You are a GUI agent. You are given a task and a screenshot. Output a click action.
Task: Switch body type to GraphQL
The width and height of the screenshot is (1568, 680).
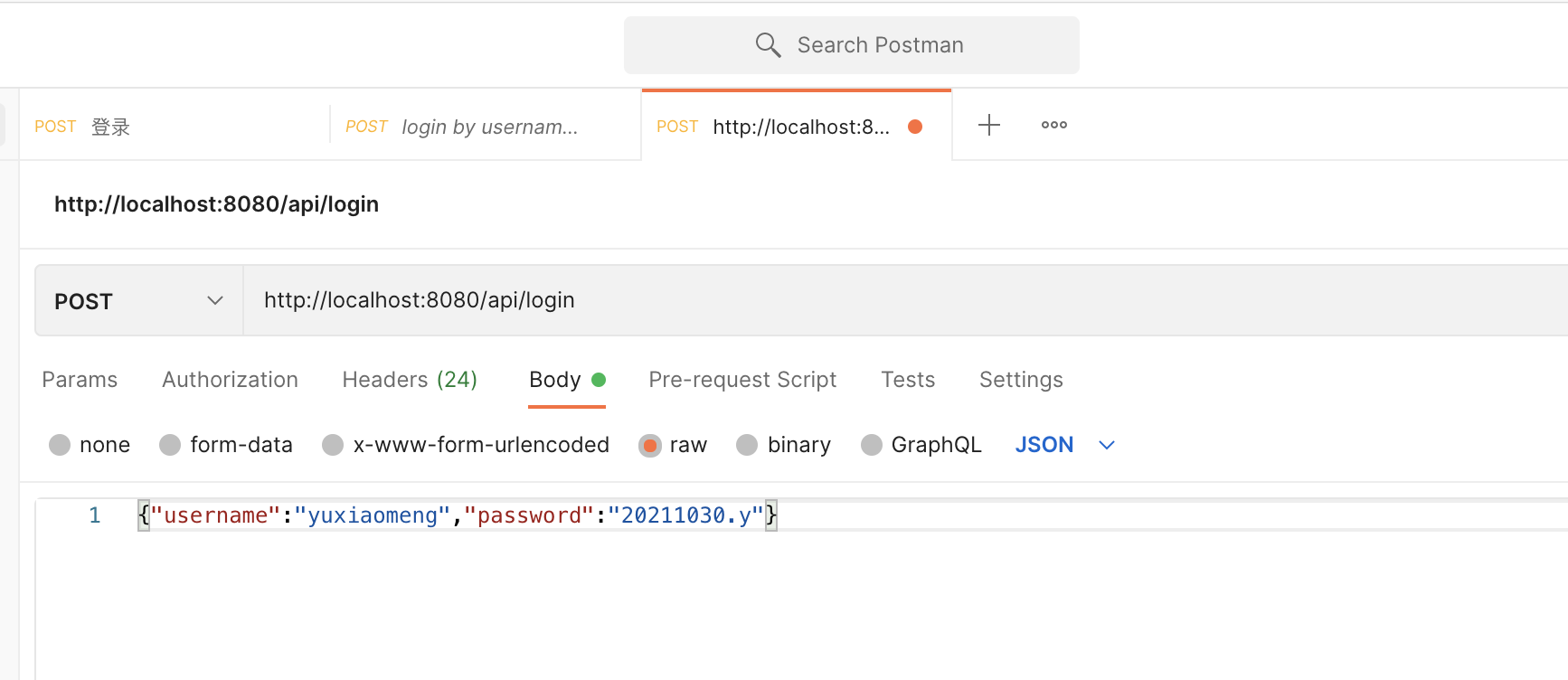pyautogui.click(x=871, y=445)
